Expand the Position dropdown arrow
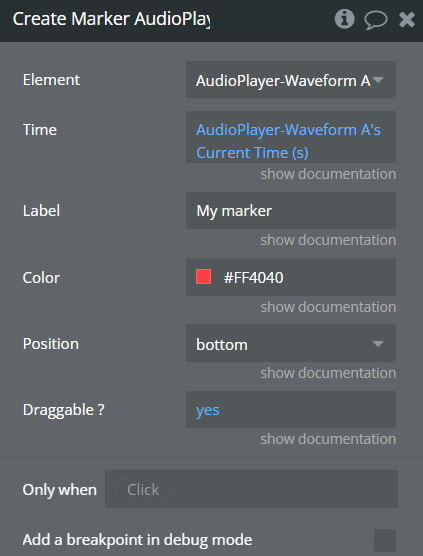Viewport: 423px width, 556px height. point(378,344)
